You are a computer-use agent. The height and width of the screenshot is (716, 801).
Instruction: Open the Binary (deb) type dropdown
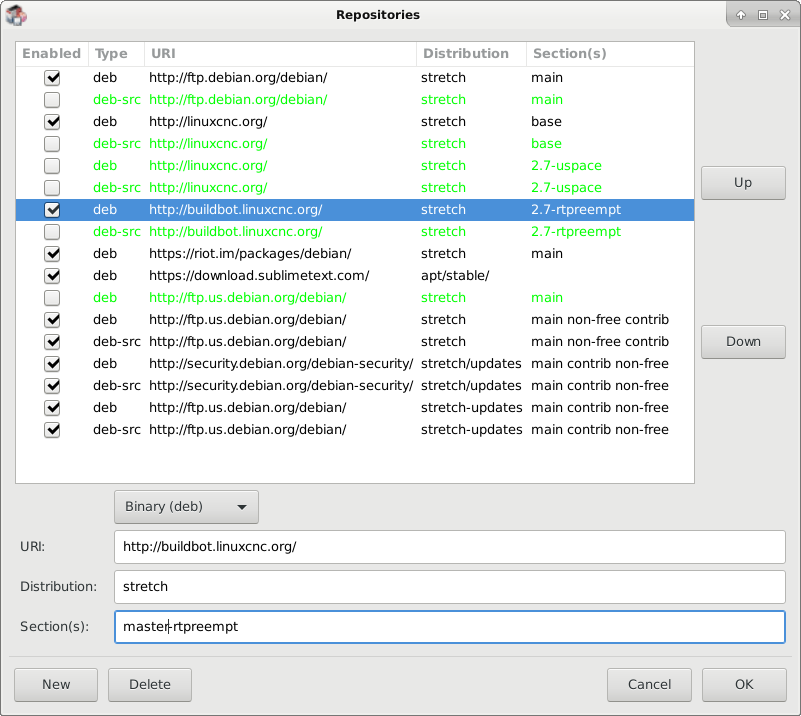pos(186,507)
